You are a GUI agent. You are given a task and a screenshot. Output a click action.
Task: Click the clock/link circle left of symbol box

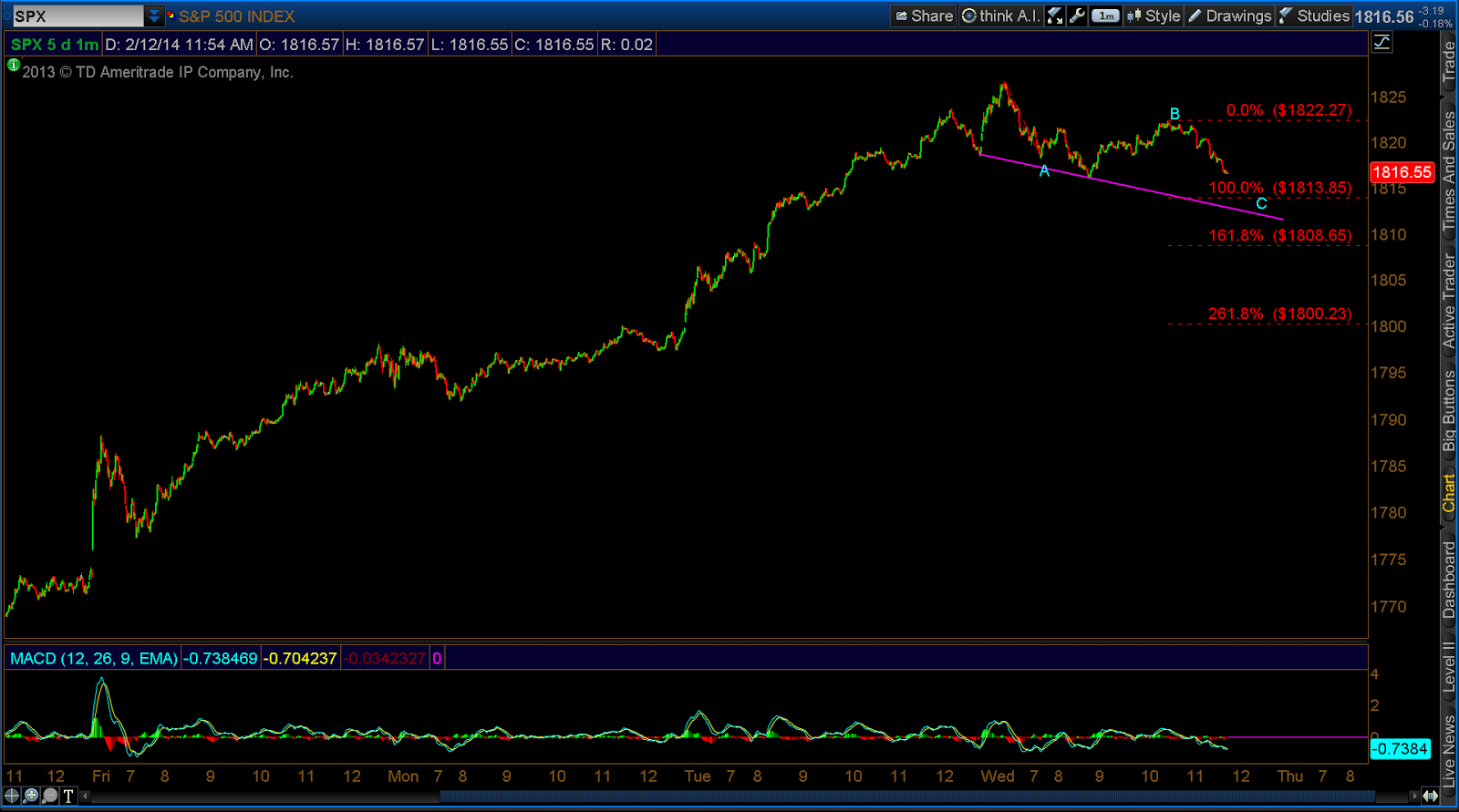pos(5,15)
